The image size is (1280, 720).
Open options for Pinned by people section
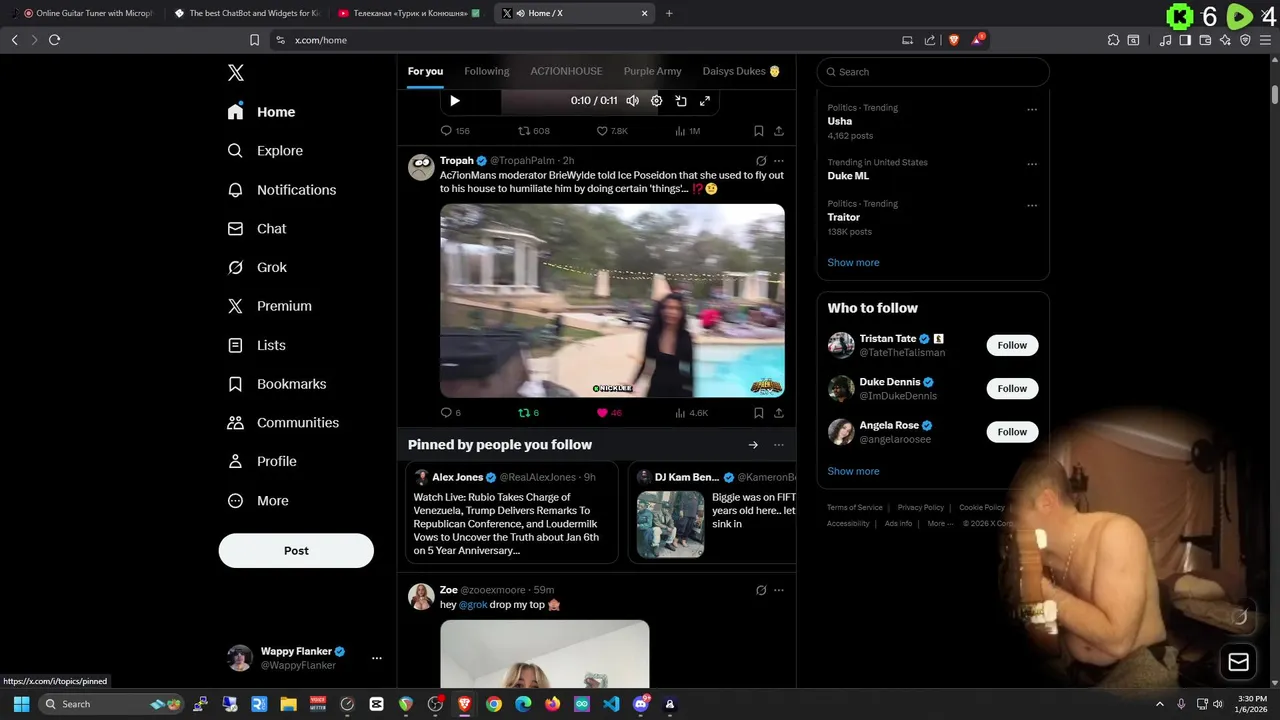click(x=779, y=445)
